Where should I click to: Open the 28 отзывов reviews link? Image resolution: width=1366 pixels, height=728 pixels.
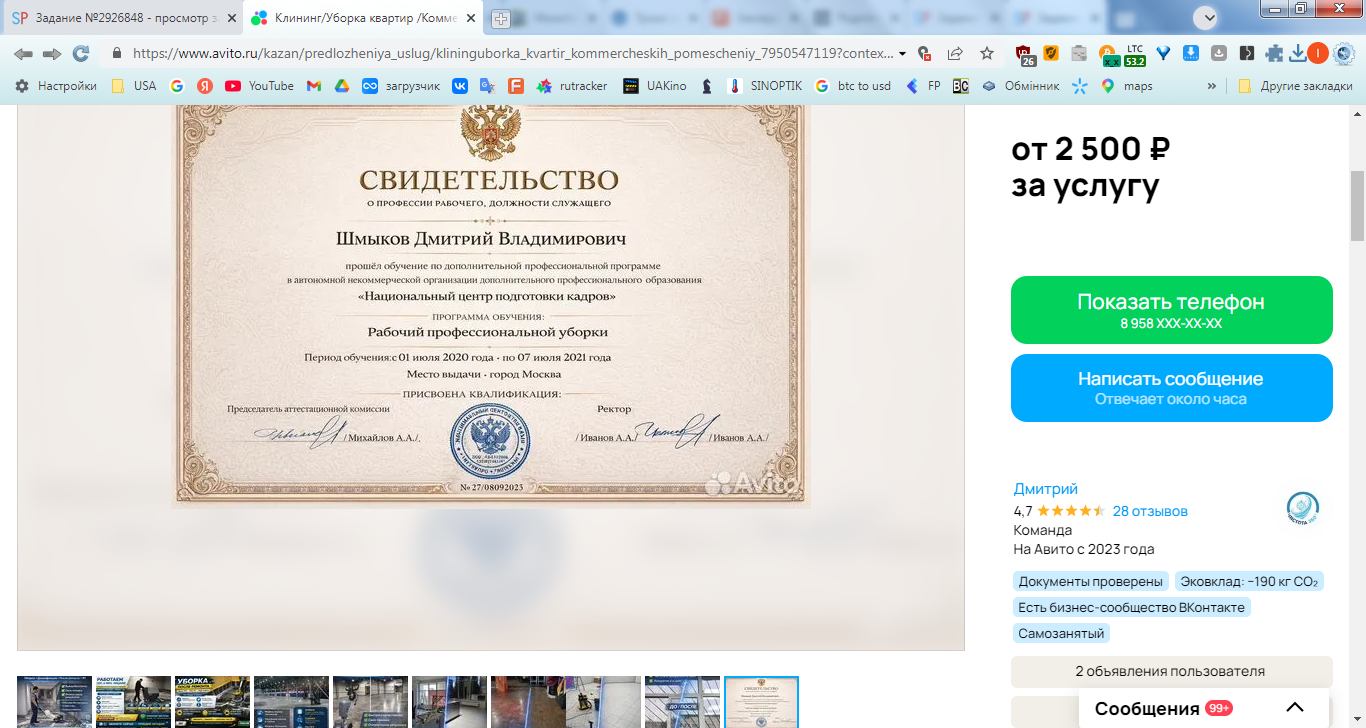[1150, 511]
